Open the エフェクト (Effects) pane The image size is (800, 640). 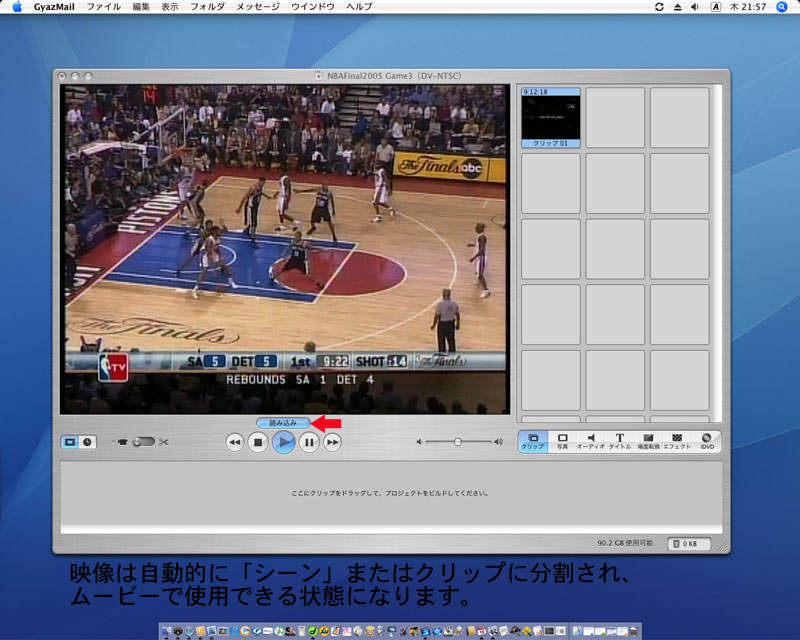click(x=677, y=441)
